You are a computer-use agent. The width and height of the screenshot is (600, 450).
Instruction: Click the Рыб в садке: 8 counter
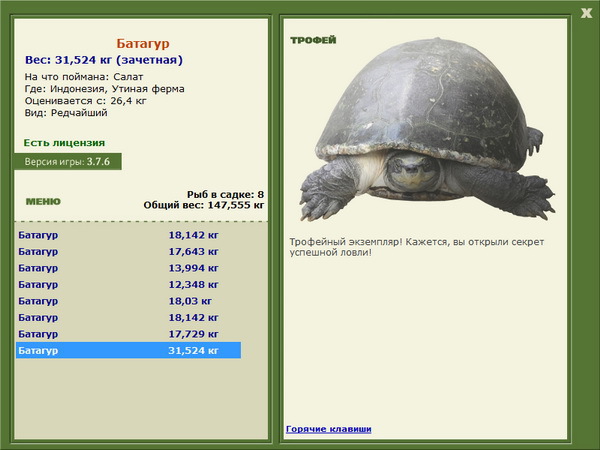225,194
